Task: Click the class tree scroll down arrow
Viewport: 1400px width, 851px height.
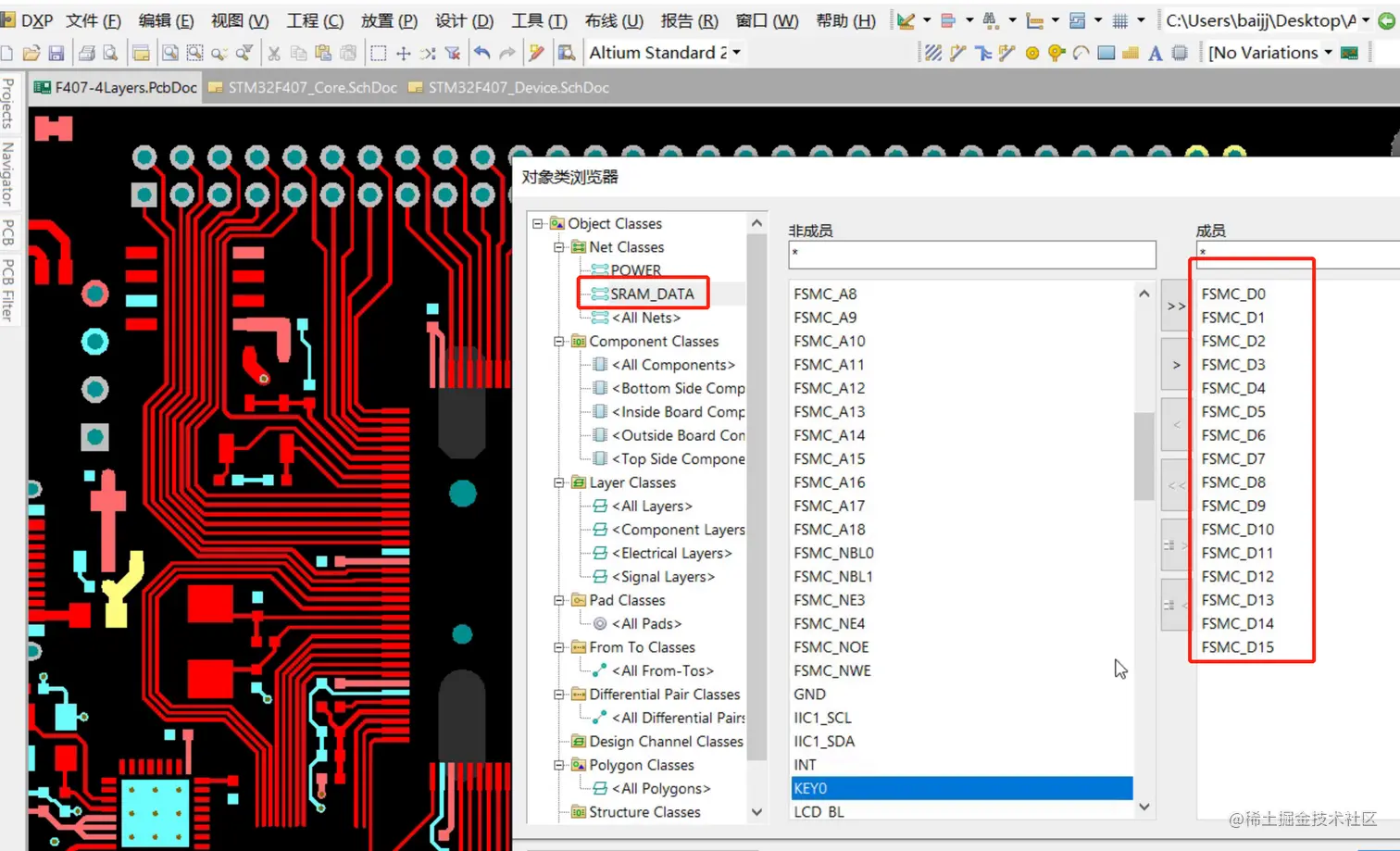Action: pyautogui.click(x=756, y=812)
